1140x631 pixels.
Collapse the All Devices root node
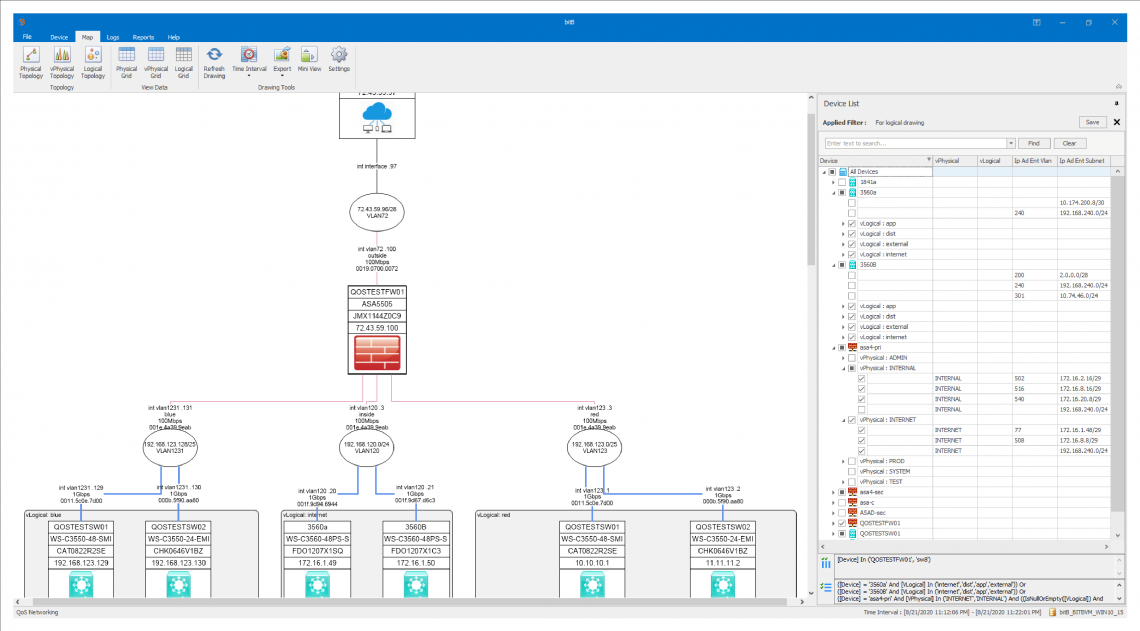click(x=824, y=172)
